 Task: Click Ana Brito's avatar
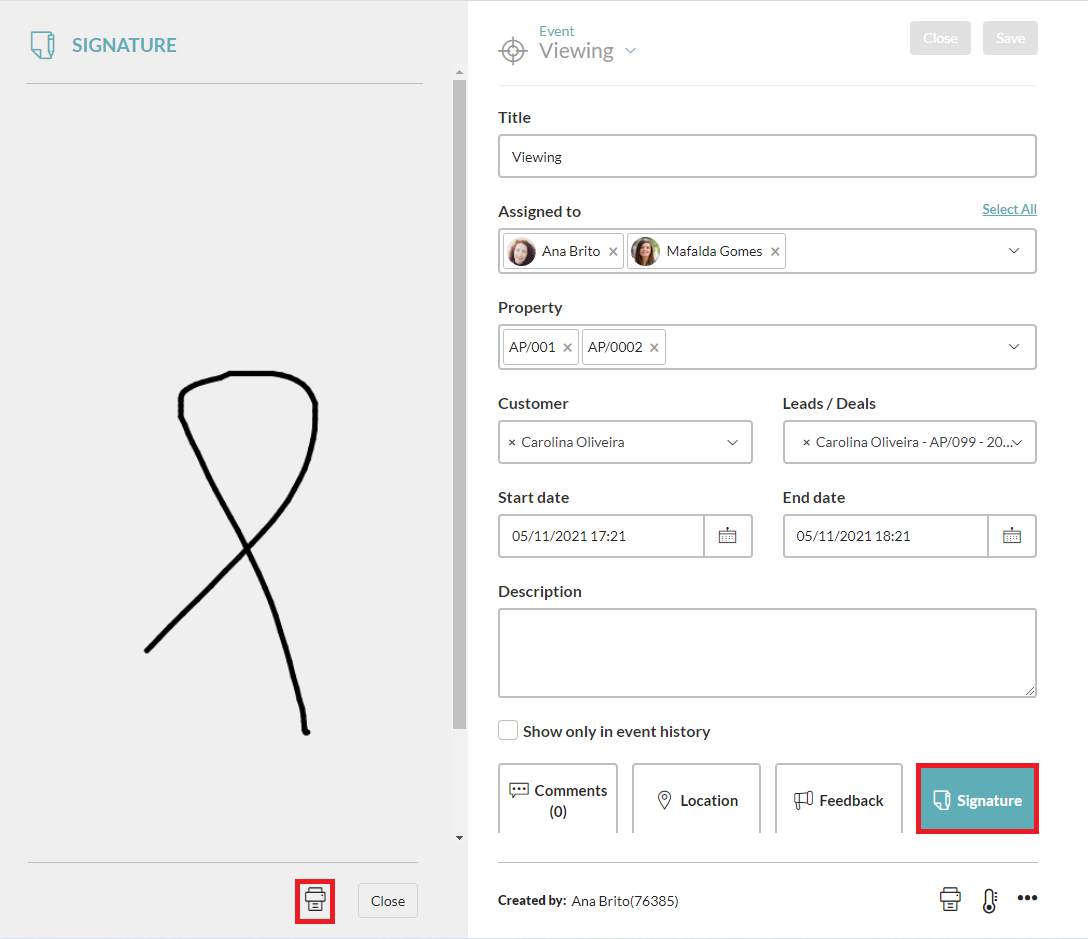coord(521,251)
